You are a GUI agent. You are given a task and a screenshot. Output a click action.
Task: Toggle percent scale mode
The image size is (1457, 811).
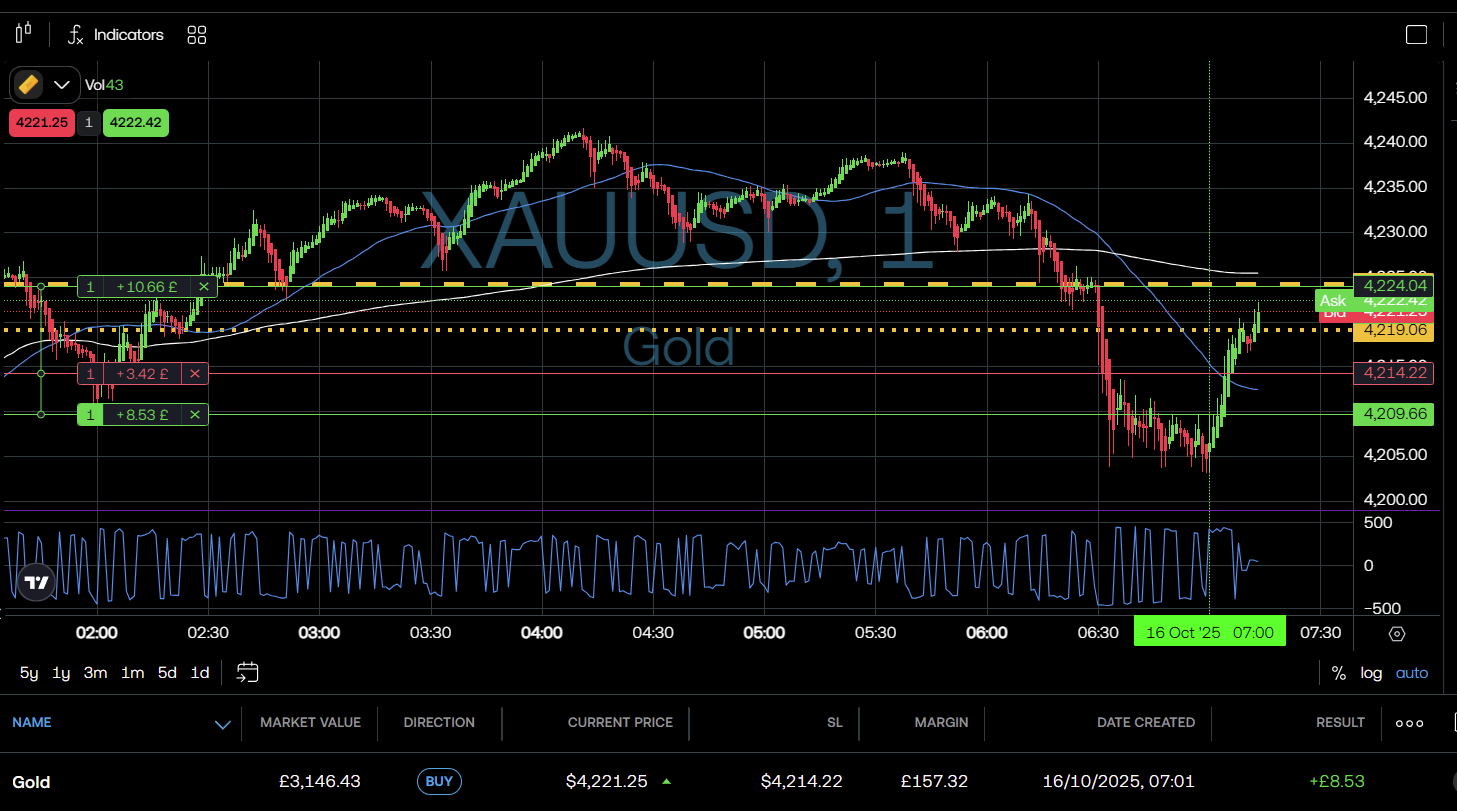1338,673
